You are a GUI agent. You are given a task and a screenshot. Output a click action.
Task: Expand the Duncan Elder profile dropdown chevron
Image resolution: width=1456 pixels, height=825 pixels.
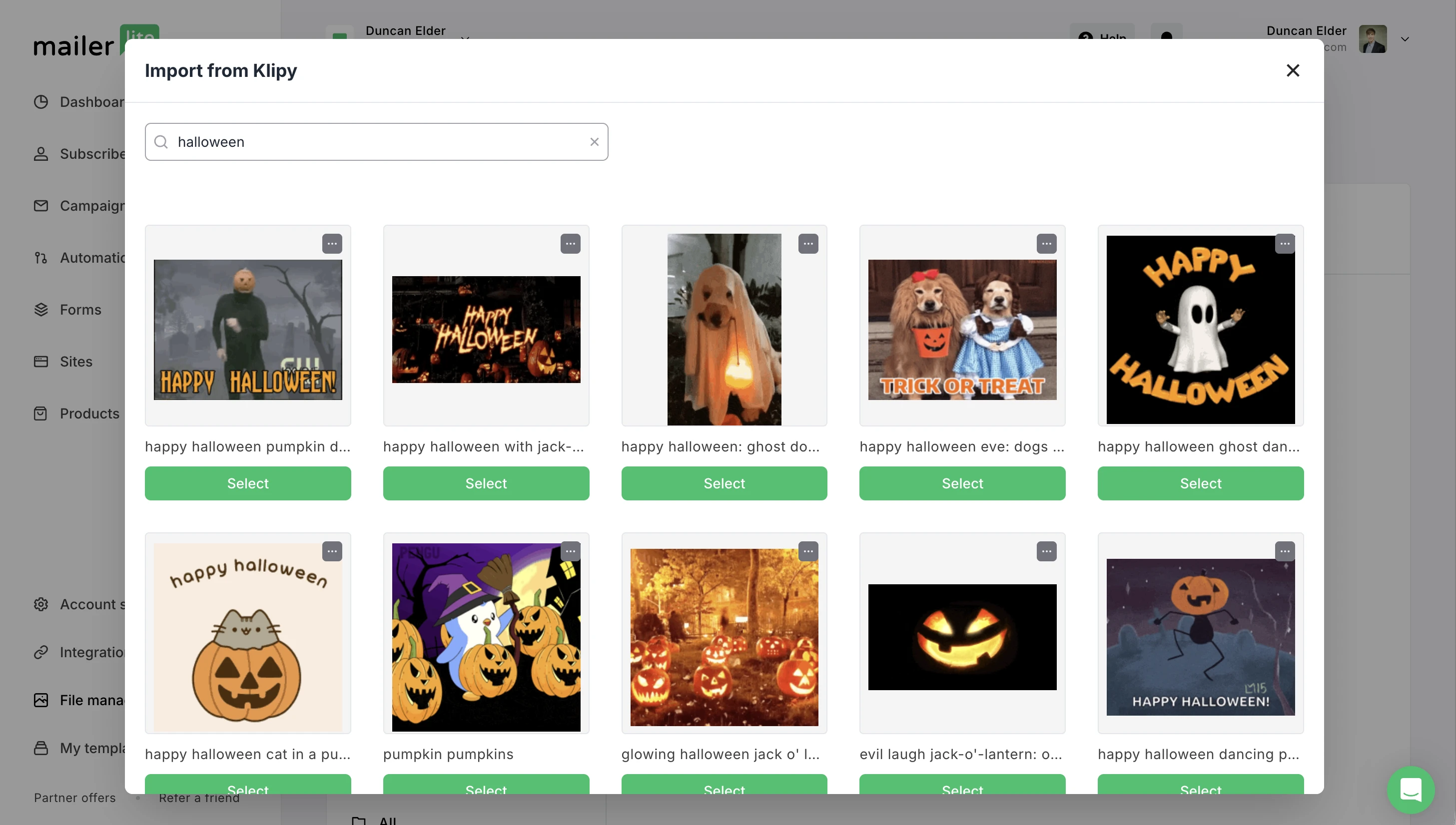(x=1405, y=39)
